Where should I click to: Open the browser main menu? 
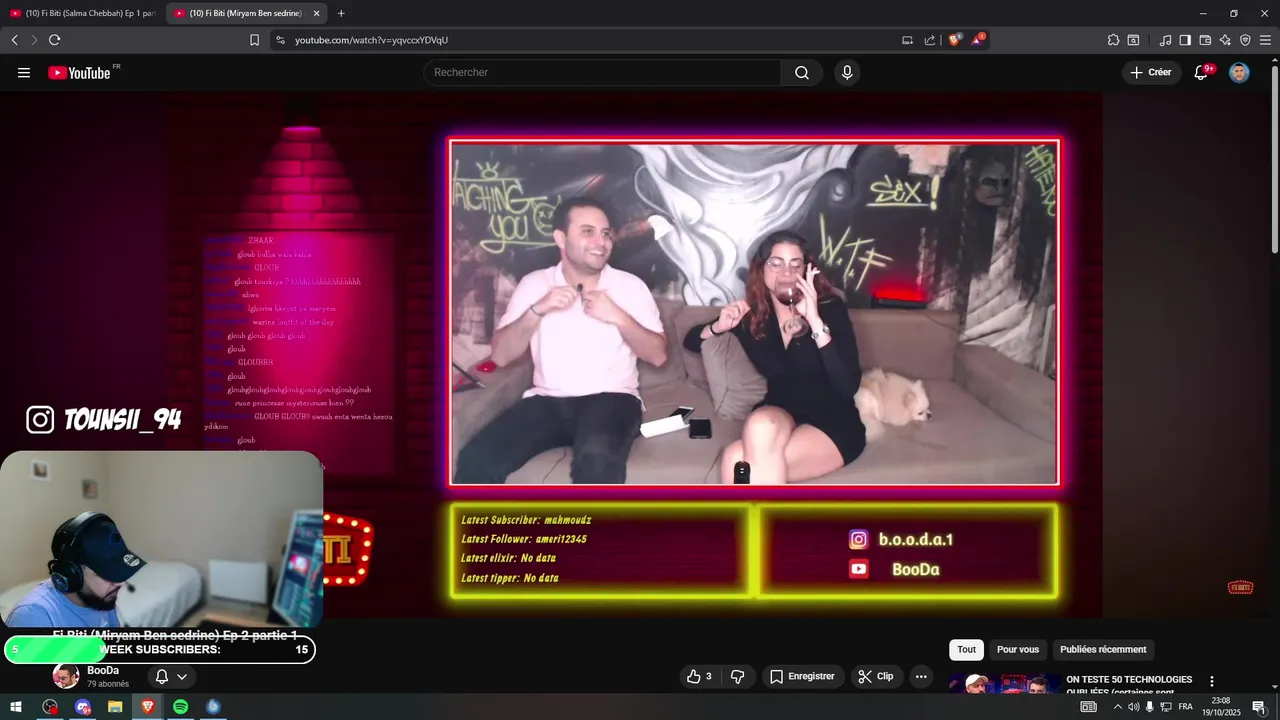click(x=1265, y=40)
